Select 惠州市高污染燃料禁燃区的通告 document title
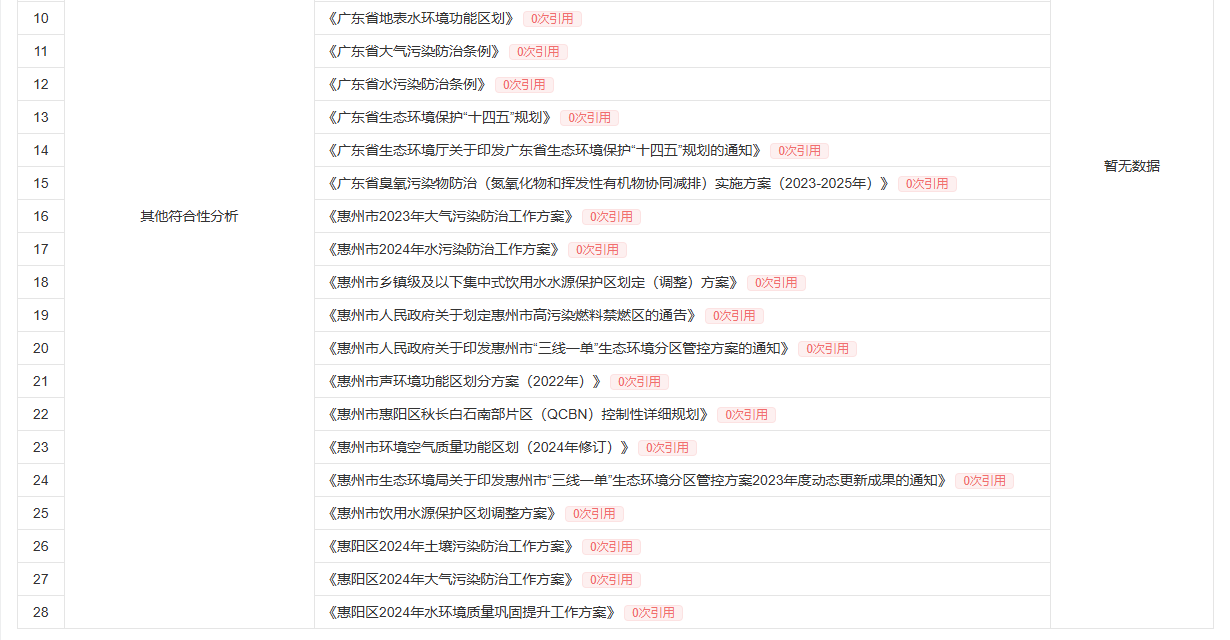Screen dimensions: 1230x640 click(511, 315)
